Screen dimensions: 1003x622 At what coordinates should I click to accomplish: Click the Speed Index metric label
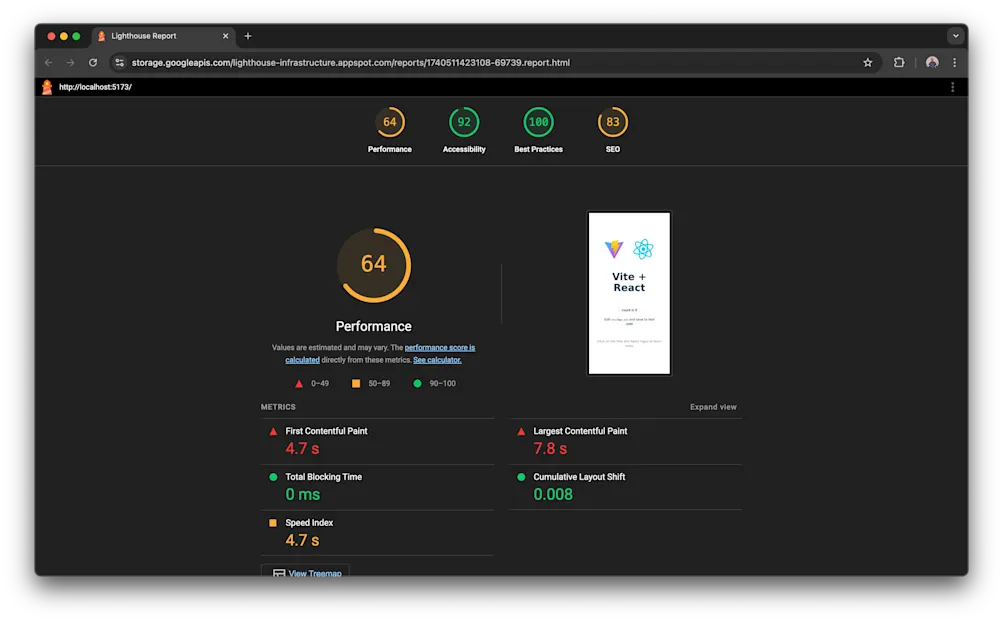(x=309, y=523)
